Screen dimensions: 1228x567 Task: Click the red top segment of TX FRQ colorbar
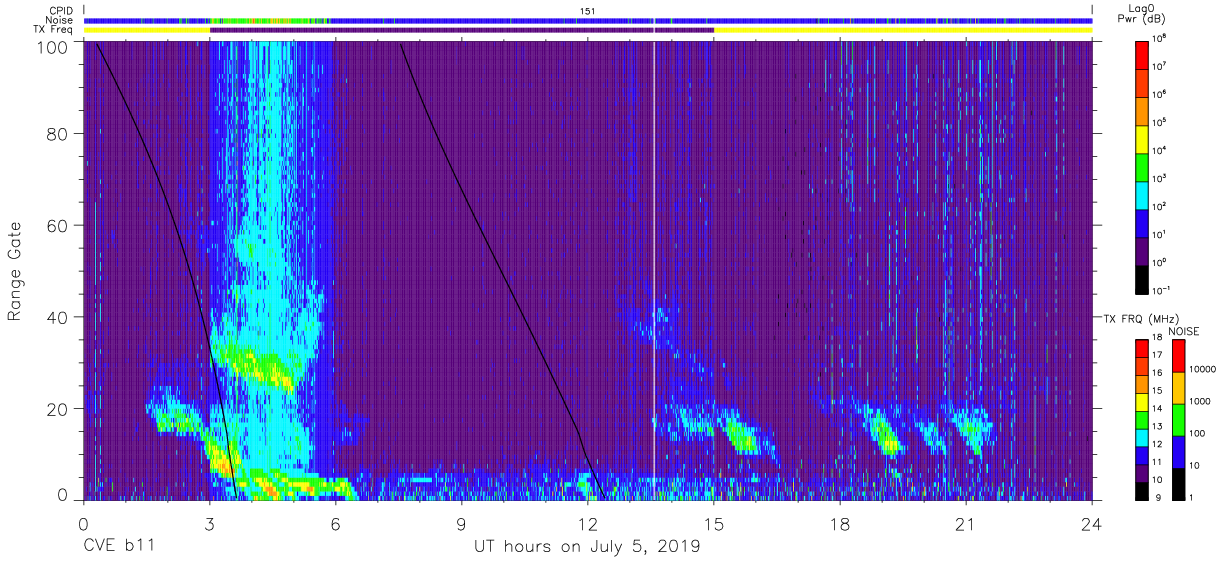point(1141,349)
